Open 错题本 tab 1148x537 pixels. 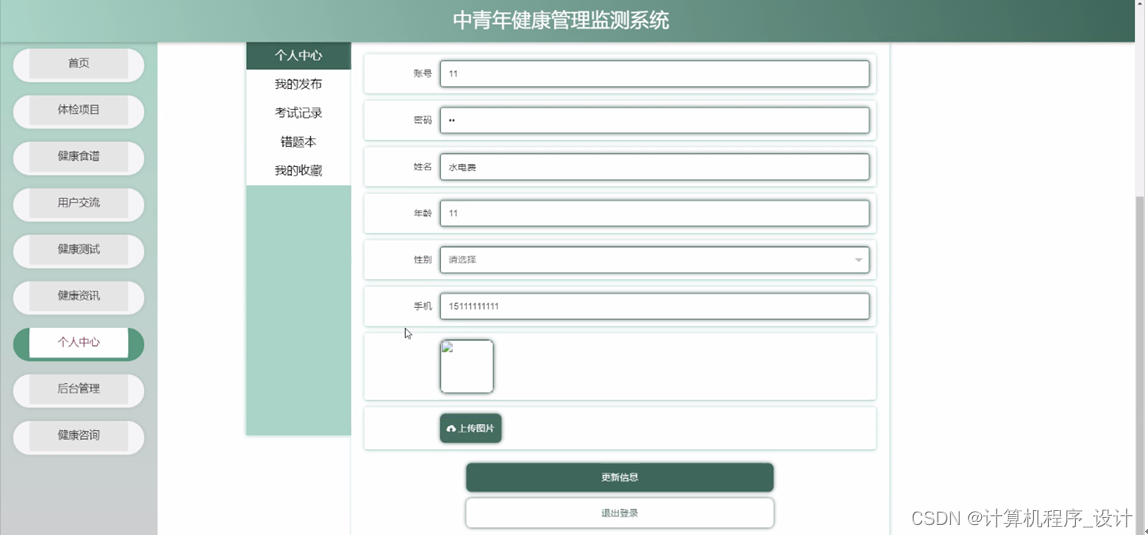point(299,141)
